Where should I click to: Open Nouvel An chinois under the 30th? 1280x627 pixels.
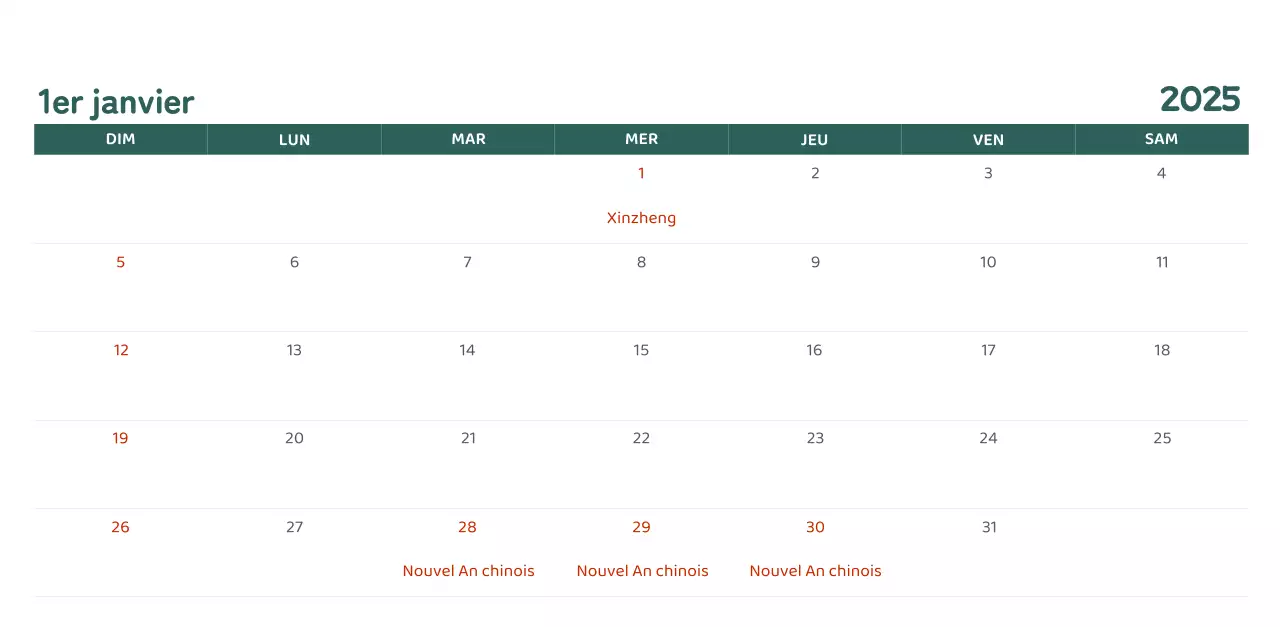click(815, 571)
